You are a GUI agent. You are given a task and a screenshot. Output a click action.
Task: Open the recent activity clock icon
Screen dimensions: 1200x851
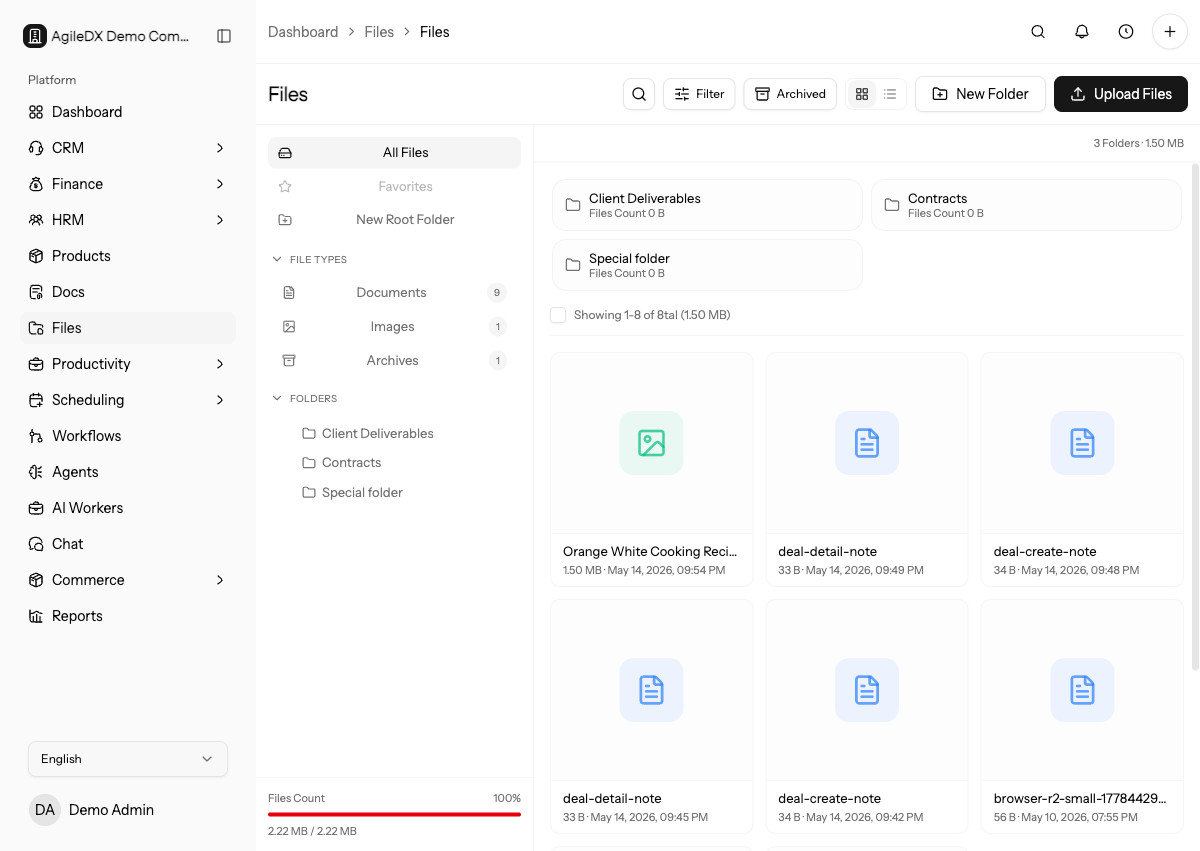1126,32
